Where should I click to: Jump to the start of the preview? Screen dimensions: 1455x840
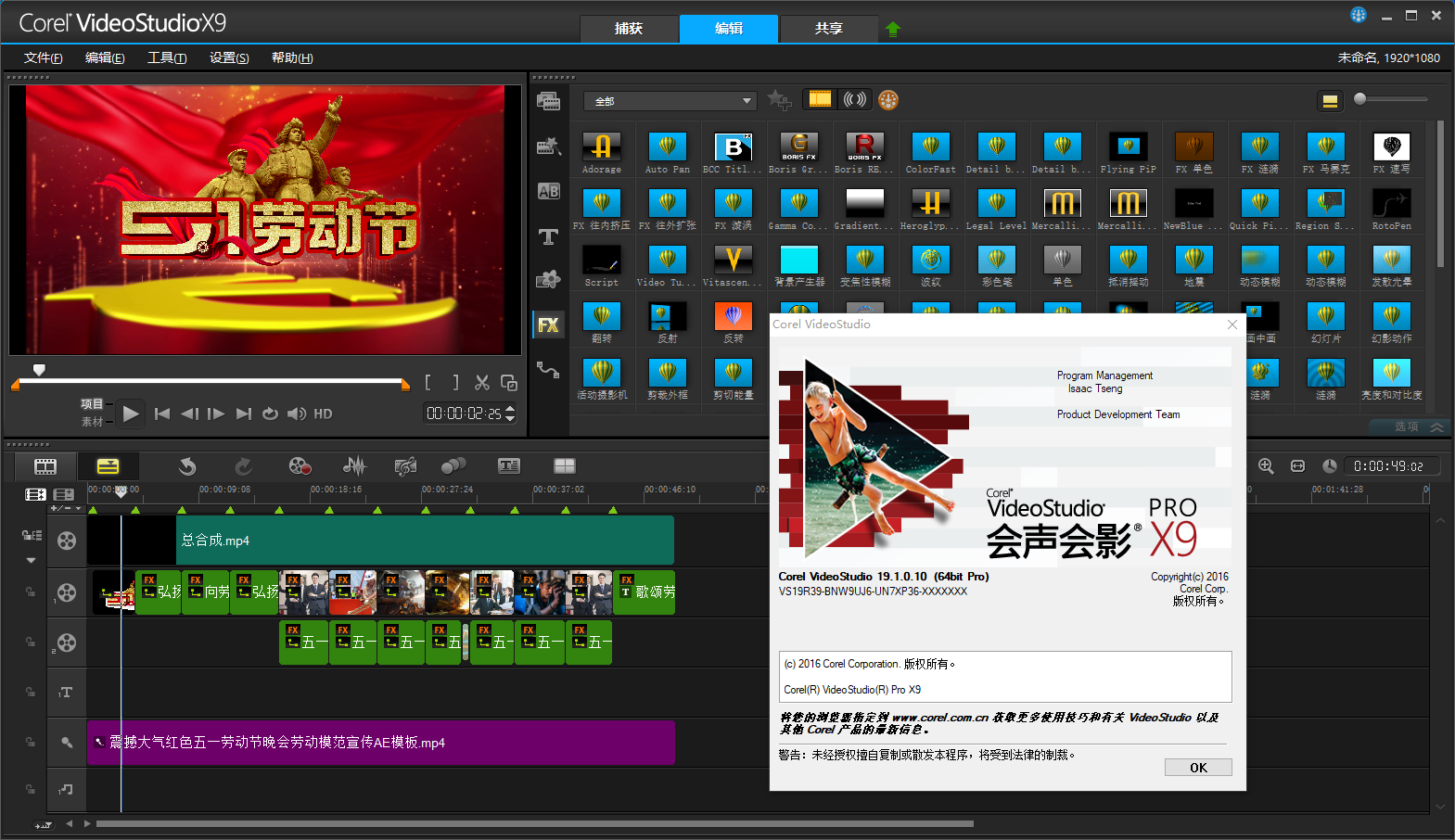pos(162,414)
